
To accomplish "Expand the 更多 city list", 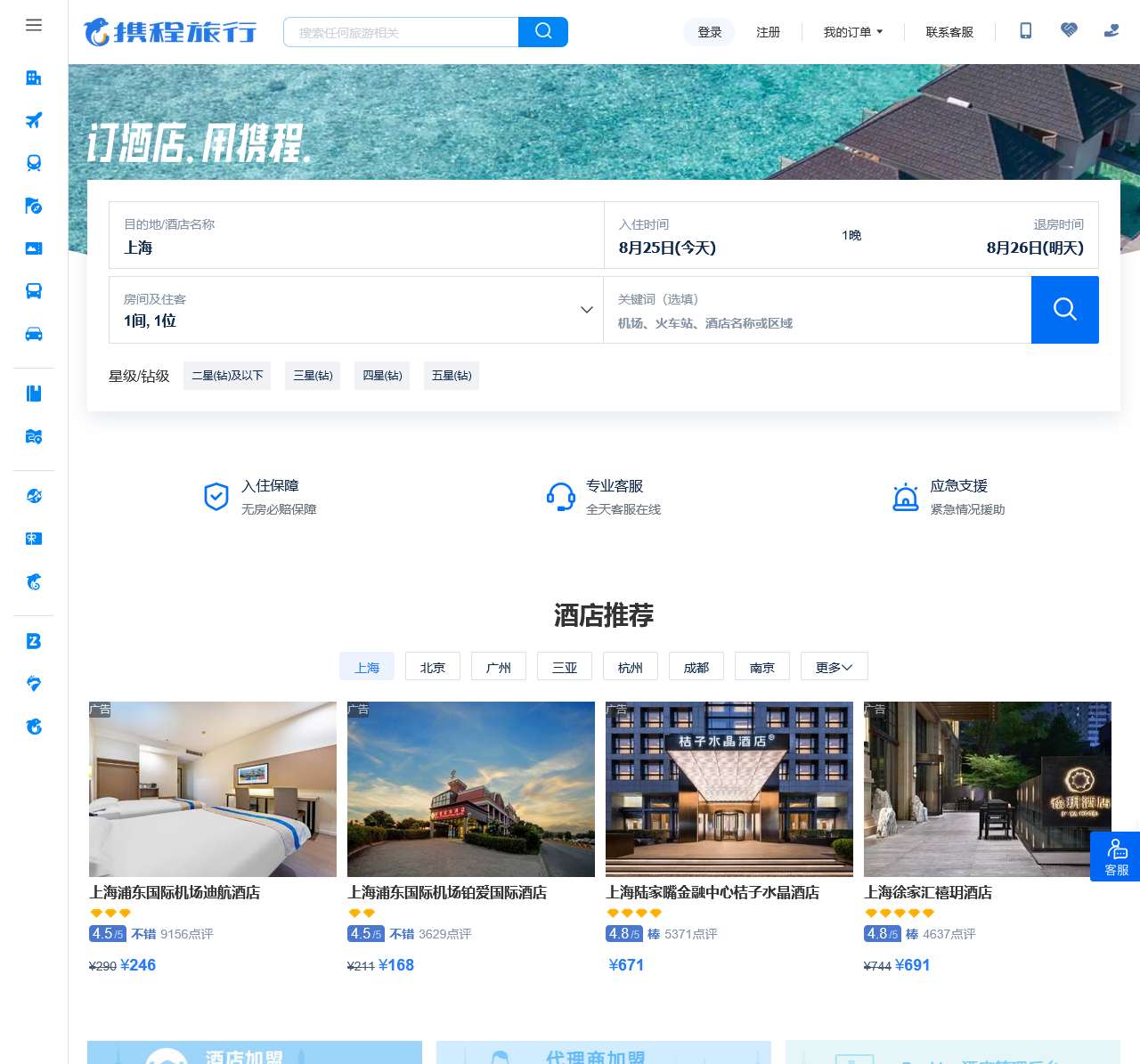I will pos(834,666).
